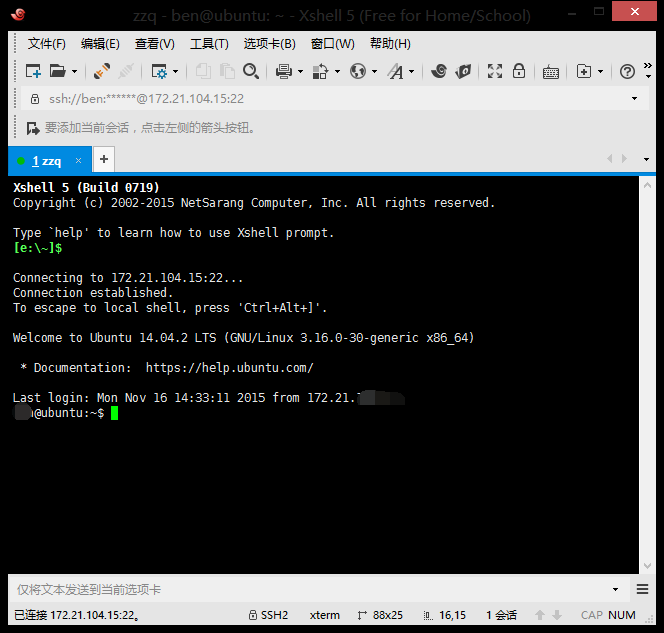This screenshot has width=664, height=633.
Task: Add a new tab with plus button
Action: pyautogui.click(x=103, y=159)
